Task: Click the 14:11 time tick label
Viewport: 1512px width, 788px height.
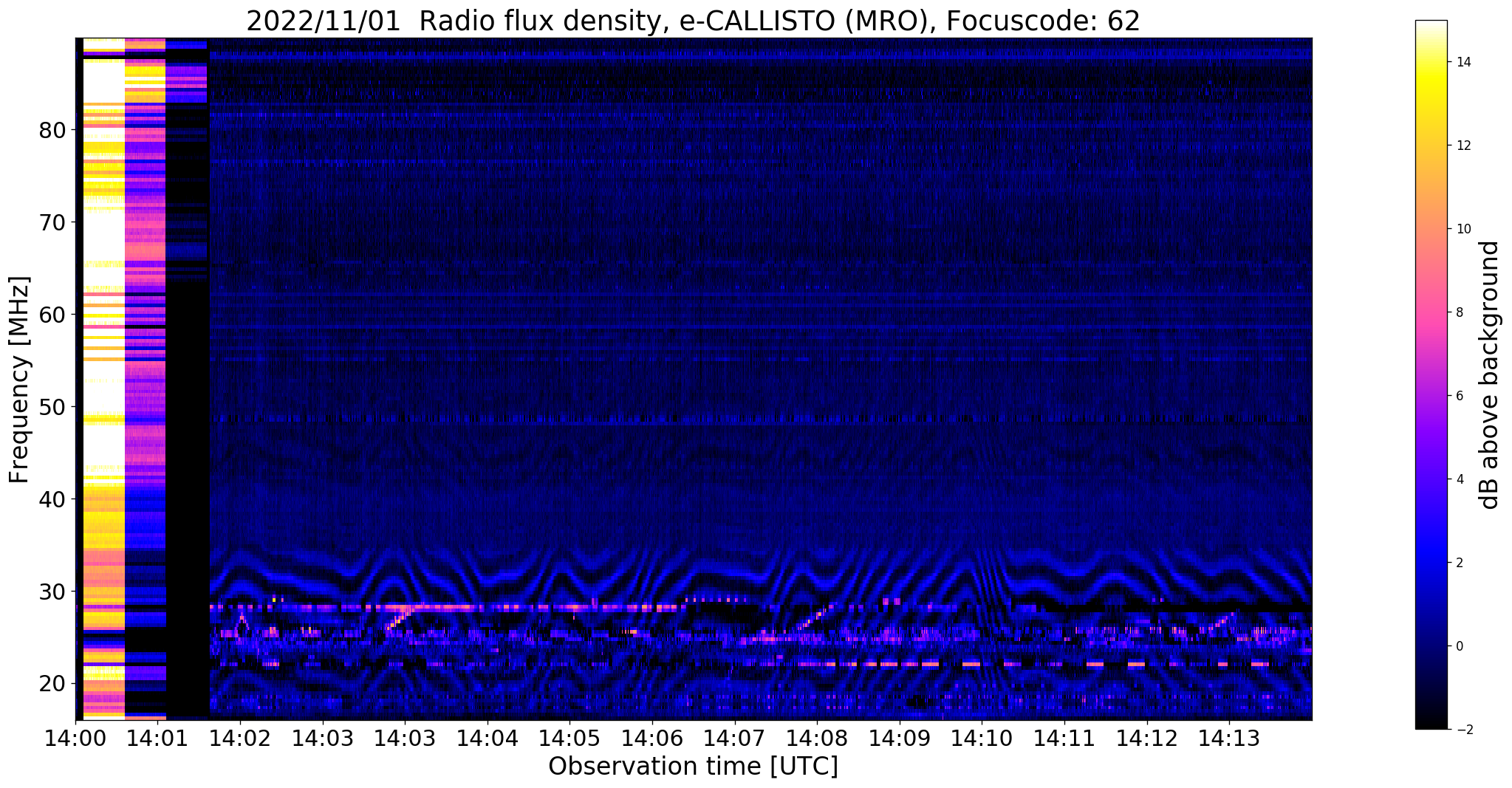Action: (1064, 737)
